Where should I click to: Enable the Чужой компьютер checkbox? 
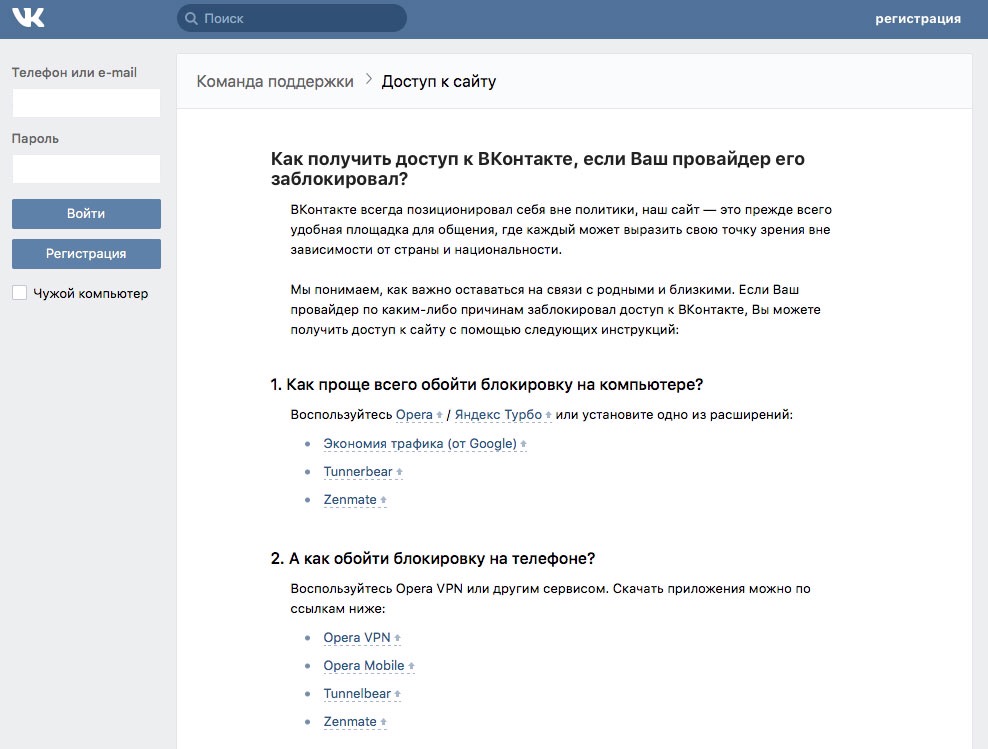pos(20,293)
